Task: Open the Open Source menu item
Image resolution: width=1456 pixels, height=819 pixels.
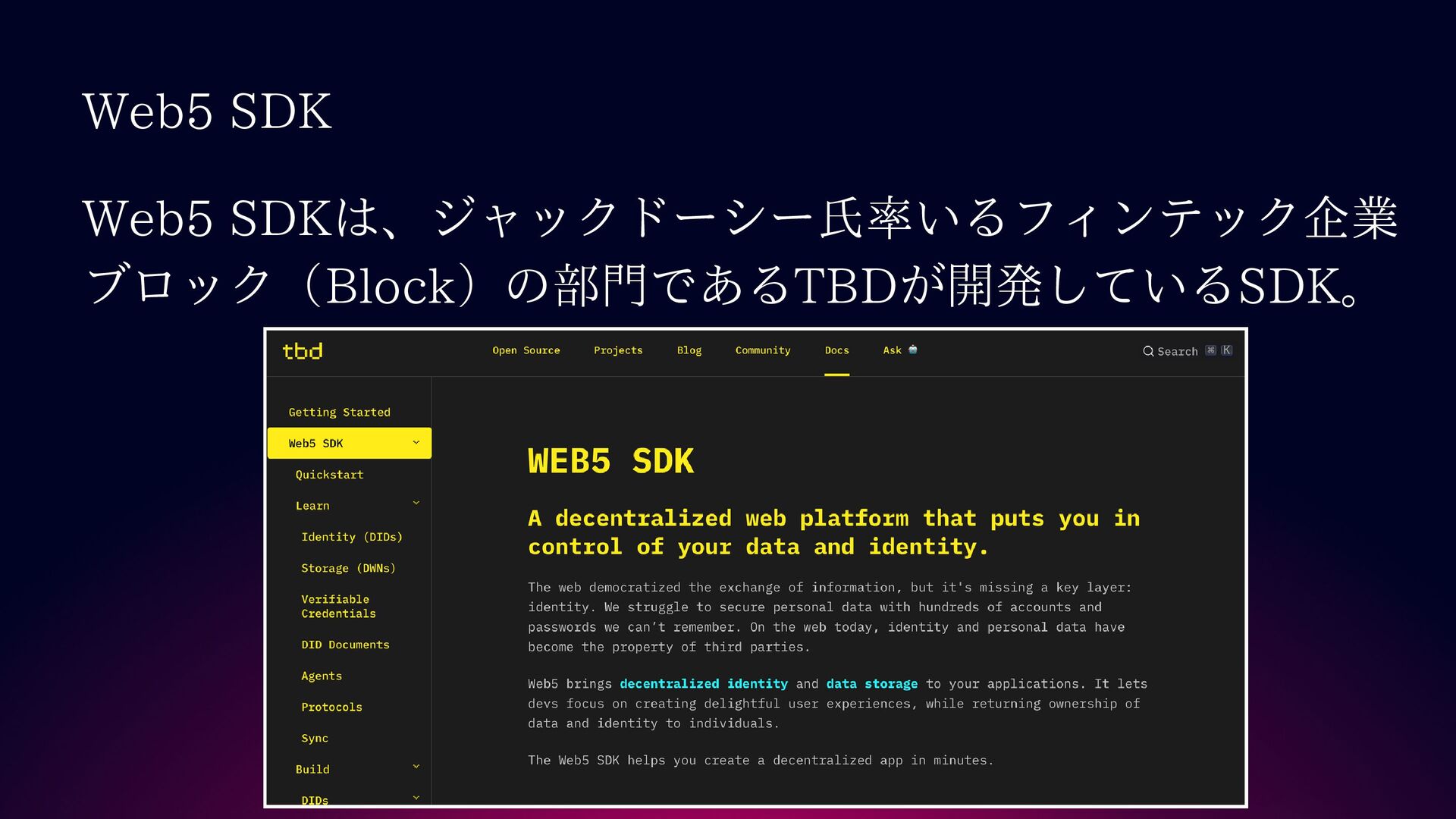Action: (x=526, y=350)
